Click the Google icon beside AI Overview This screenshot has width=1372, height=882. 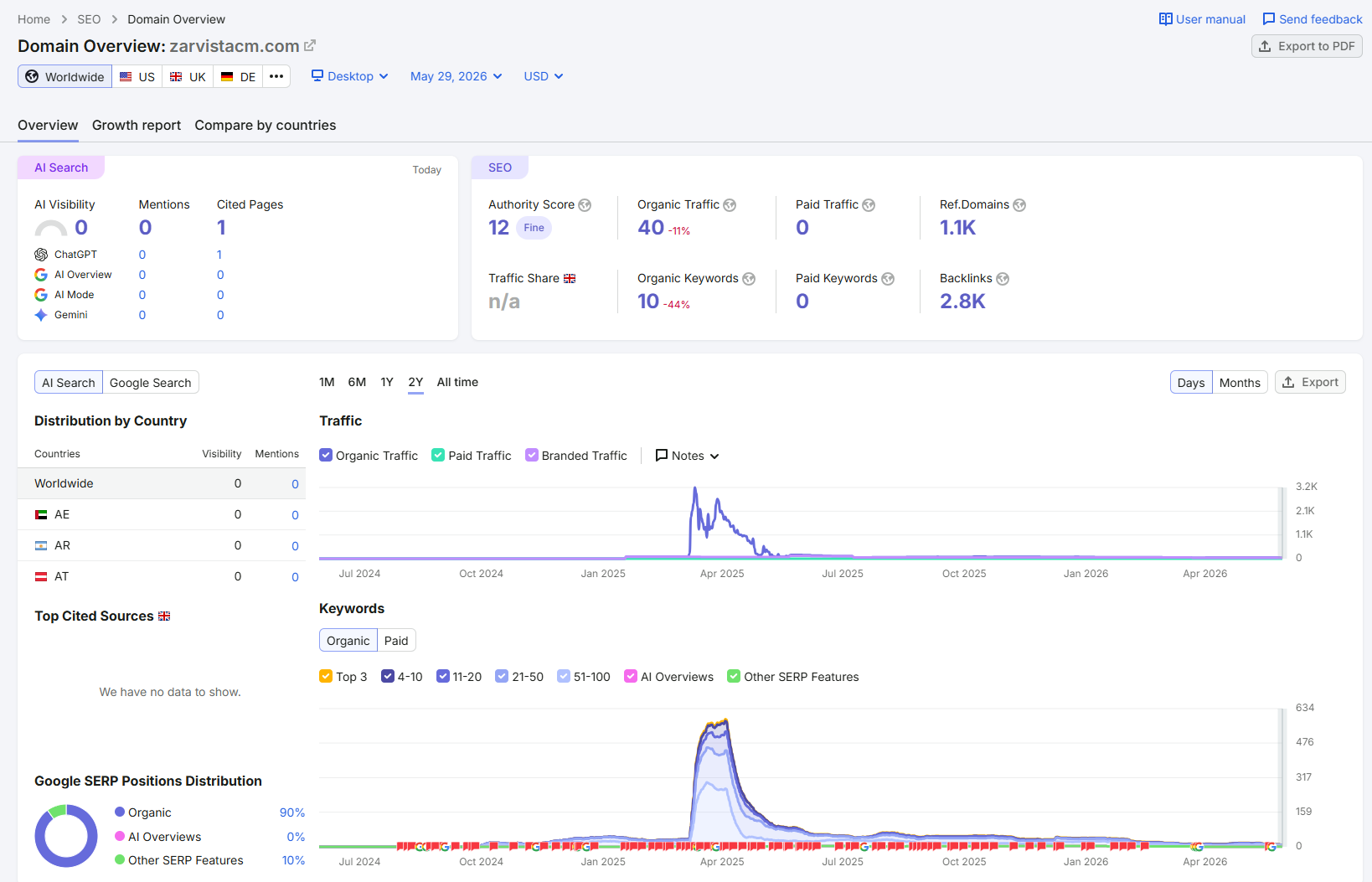tap(41, 275)
